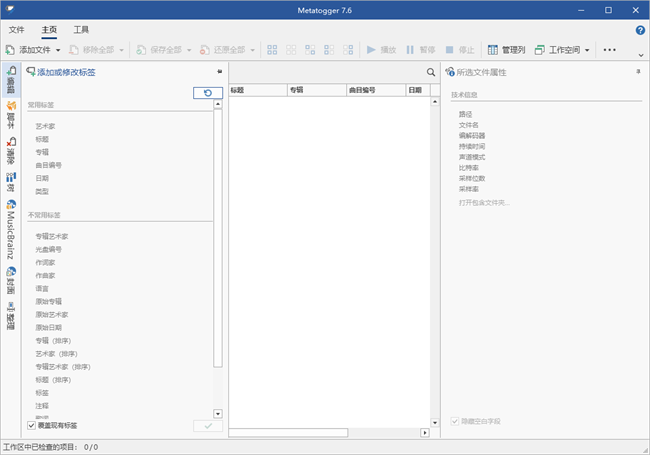The width and height of the screenshot is (650, 455).
Task: Click the search magnifier icon above file list
Action: pyautogui.click(x=431, y=72)
